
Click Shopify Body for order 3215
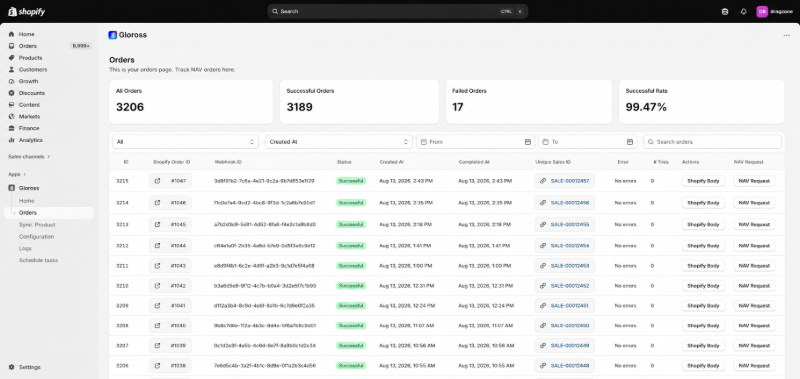(703, 181)
